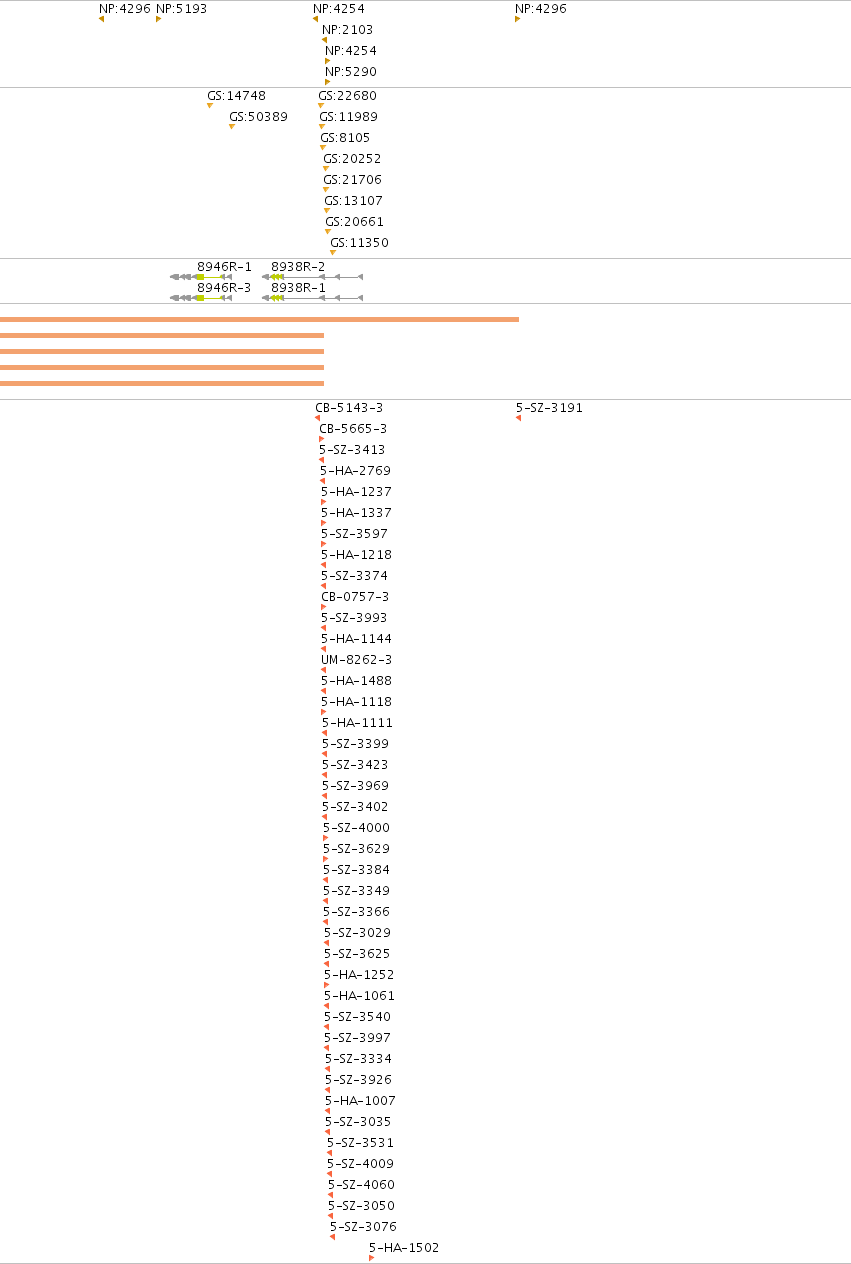Click the 5-SZ-4060 label
This screenshot has height=1264, width=851.
click(362, 1184)
